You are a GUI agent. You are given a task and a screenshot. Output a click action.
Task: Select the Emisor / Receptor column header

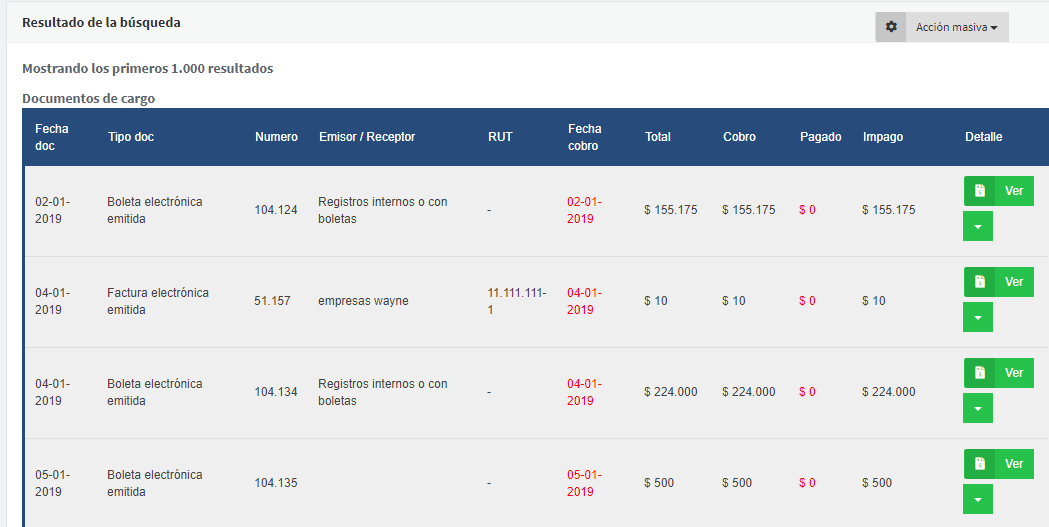tap(367, 137)
